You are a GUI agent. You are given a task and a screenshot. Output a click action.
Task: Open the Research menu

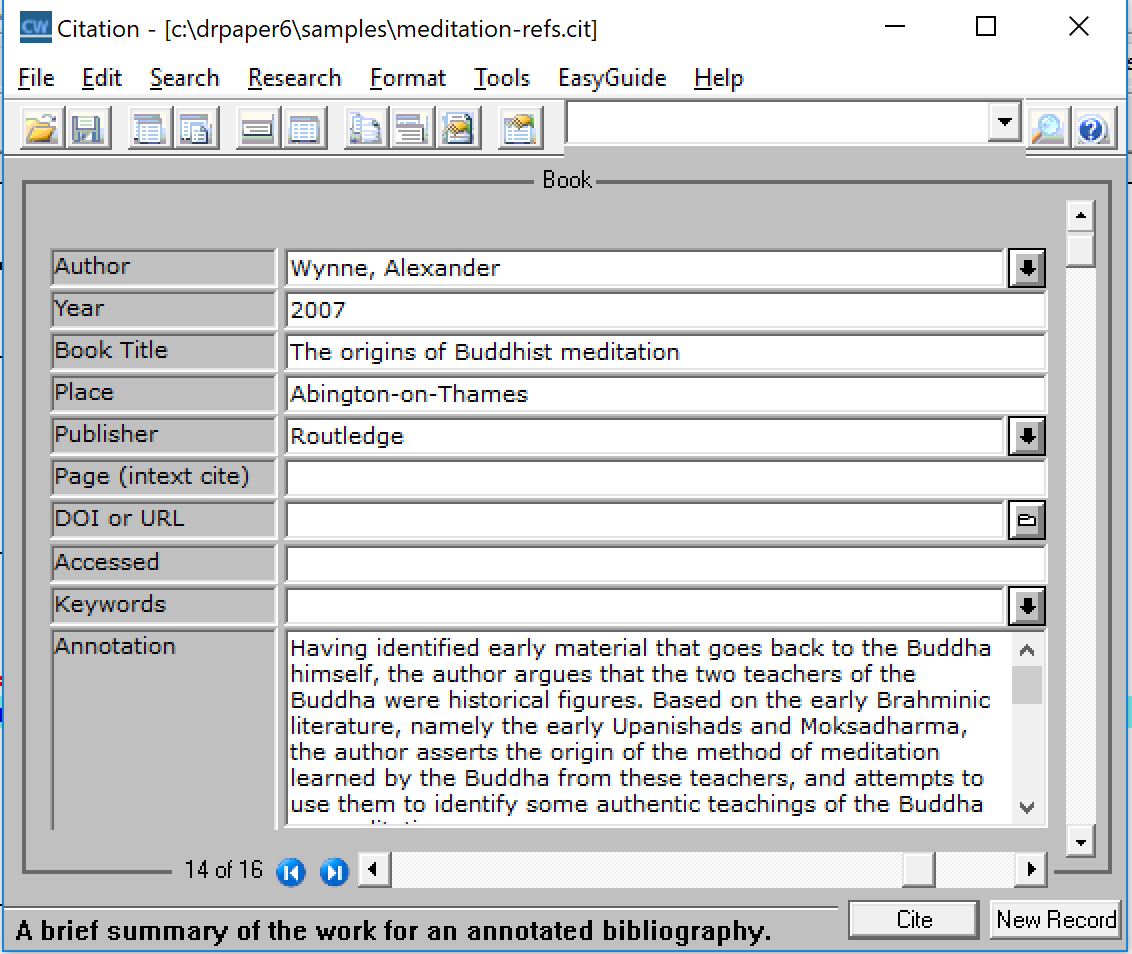pyautogui.click(x=294, y=78)
